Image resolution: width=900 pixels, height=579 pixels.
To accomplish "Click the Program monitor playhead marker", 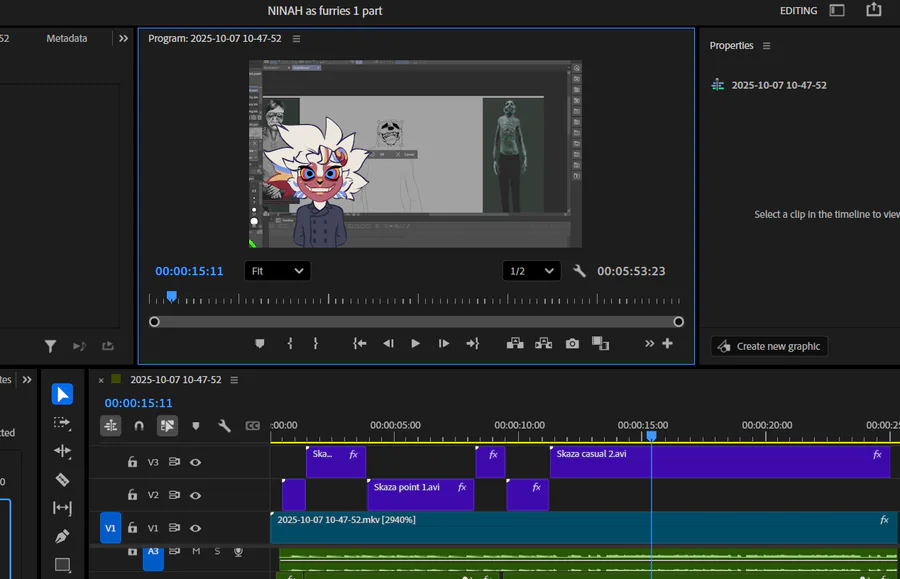I will [172, 296].
